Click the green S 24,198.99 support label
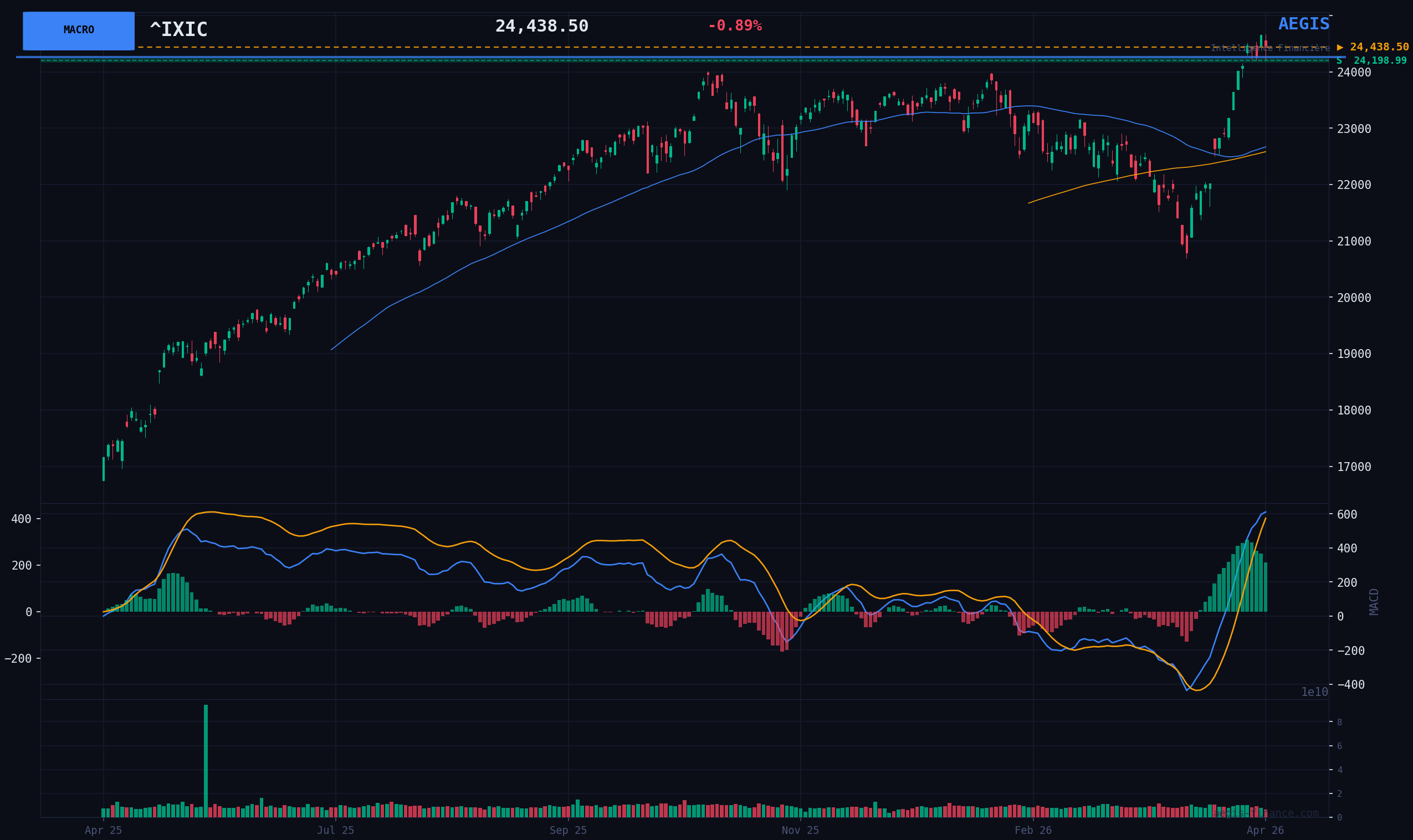Screen dimensions: 1413x840 tap(1371, 60)
